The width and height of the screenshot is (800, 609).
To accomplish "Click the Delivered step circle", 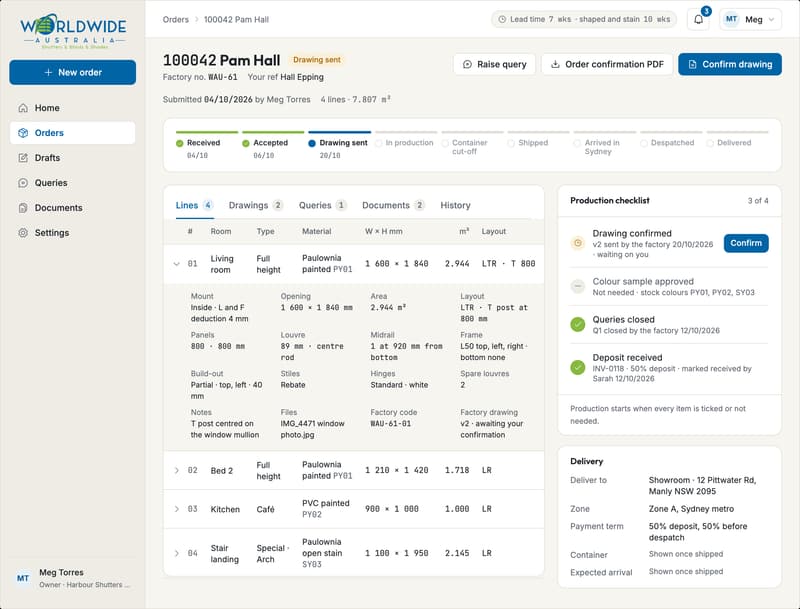I will (710, 143).
